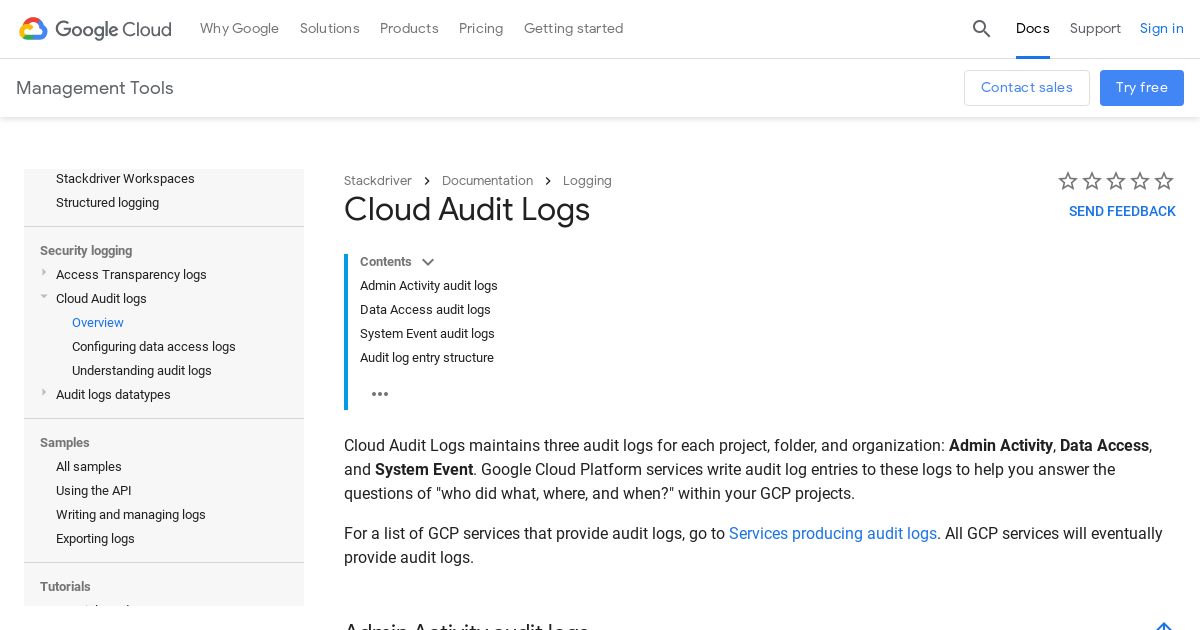Select Cloud Audit logs sidebar item
This screenshot has width=1200, height=630.
click(x=101, y=299)
